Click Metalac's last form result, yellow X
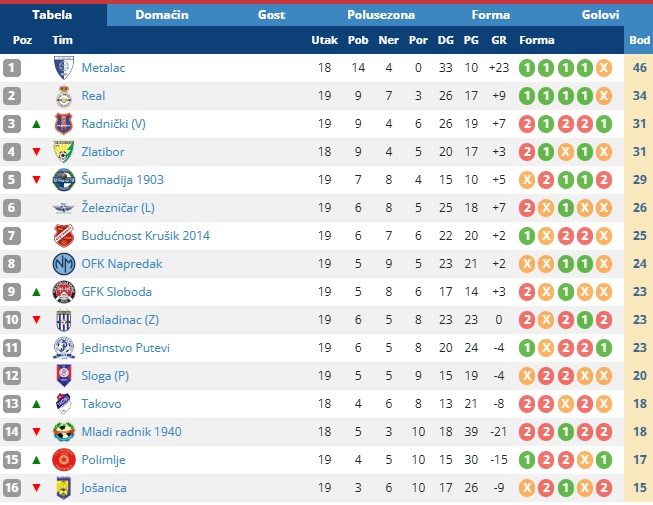Viewport: 653px width, 505px height. [603, 68]
